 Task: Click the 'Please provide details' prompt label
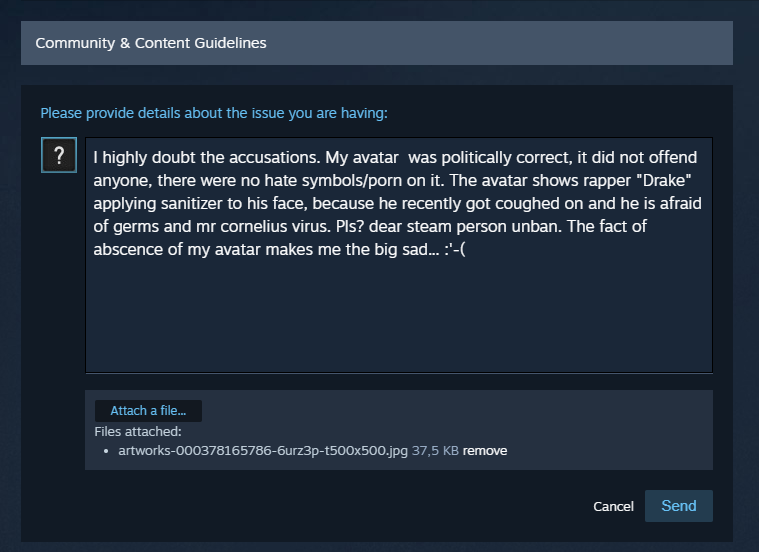point(214,113)
